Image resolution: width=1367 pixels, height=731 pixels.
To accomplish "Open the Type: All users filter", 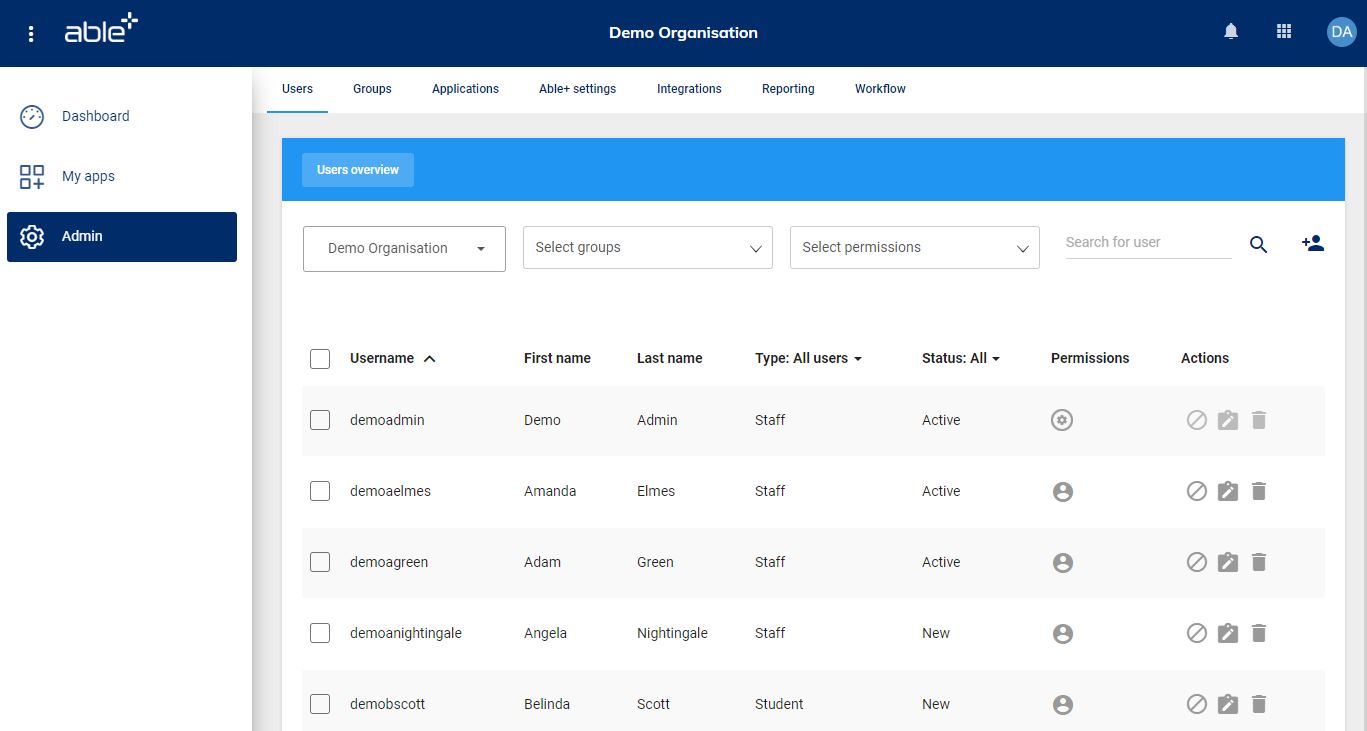I will (x=808, y=358).
